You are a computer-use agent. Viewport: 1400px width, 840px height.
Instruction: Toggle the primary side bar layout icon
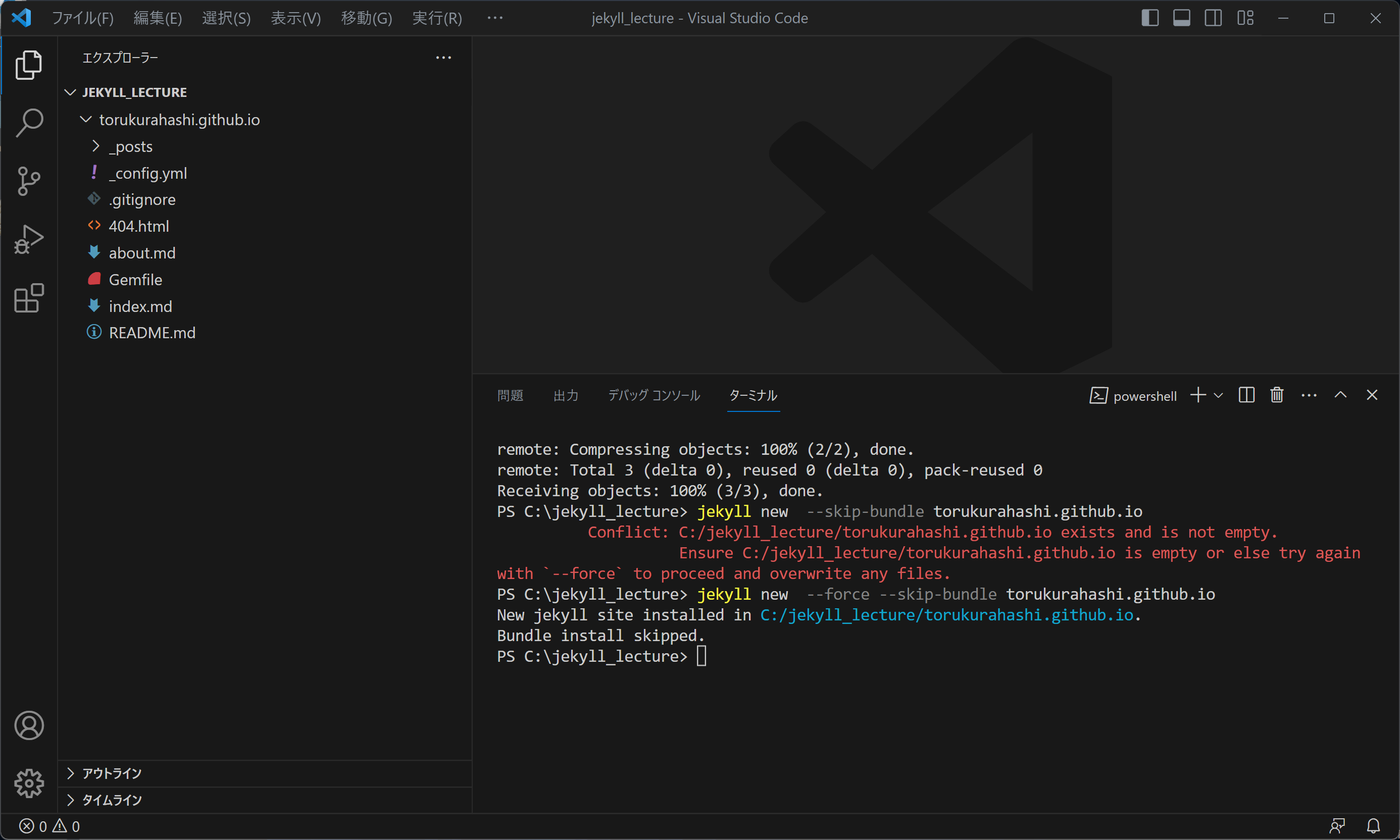click(x=1149, y=18)
